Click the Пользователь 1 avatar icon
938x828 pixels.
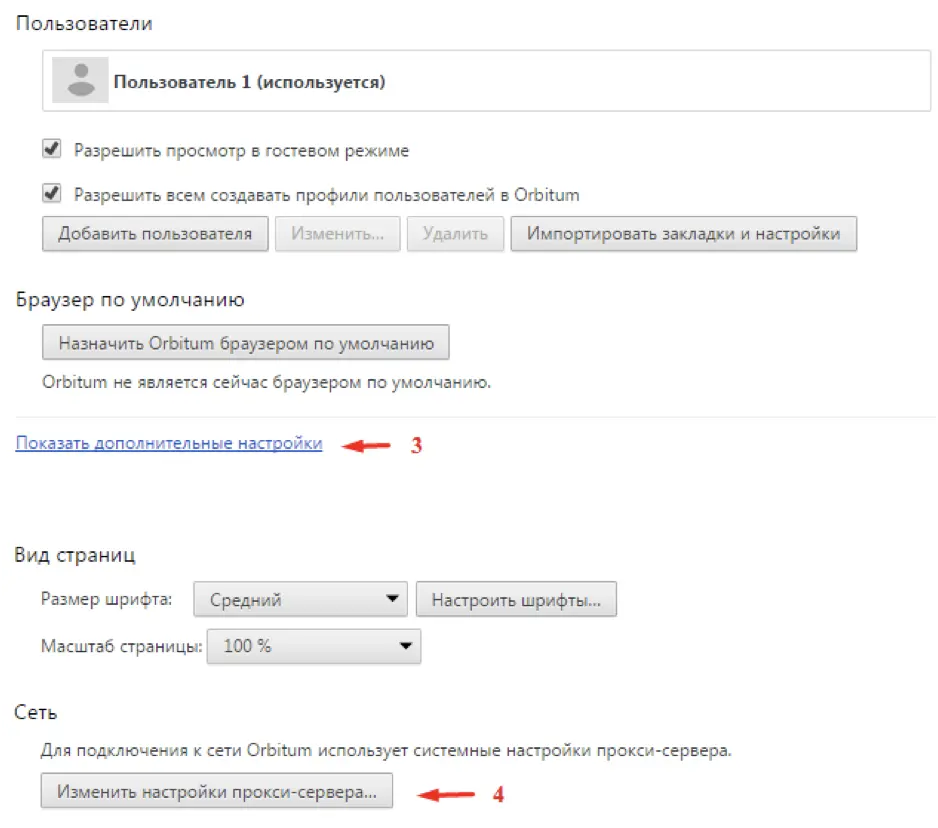click(80, 79)
